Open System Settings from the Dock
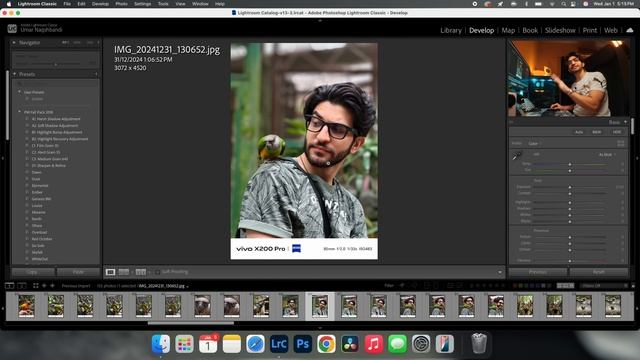The image size is (640, 360). [421, 344]
